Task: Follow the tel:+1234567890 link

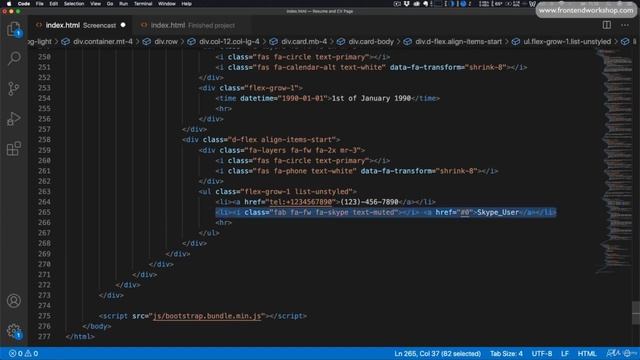Action: coord(301,202)
